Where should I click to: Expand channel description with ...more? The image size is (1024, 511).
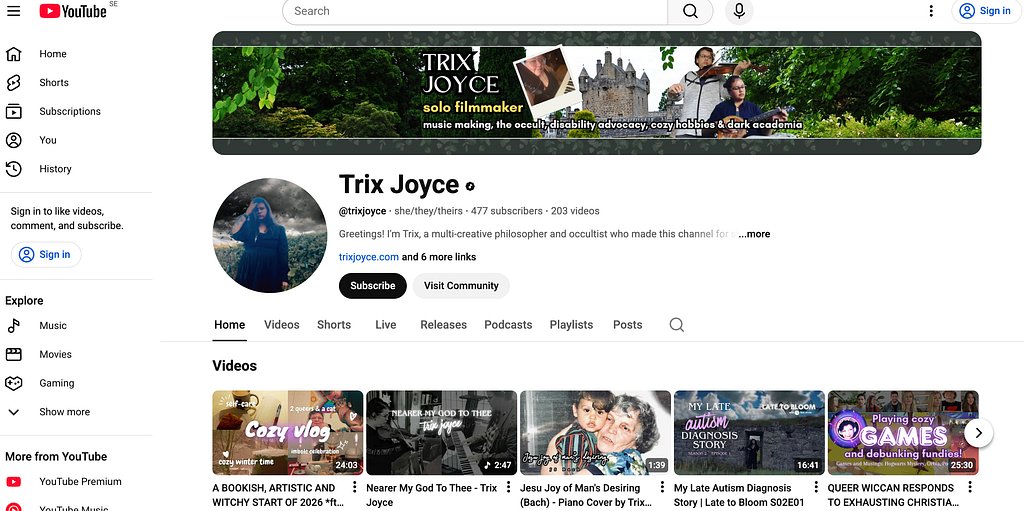coord(754,234)
